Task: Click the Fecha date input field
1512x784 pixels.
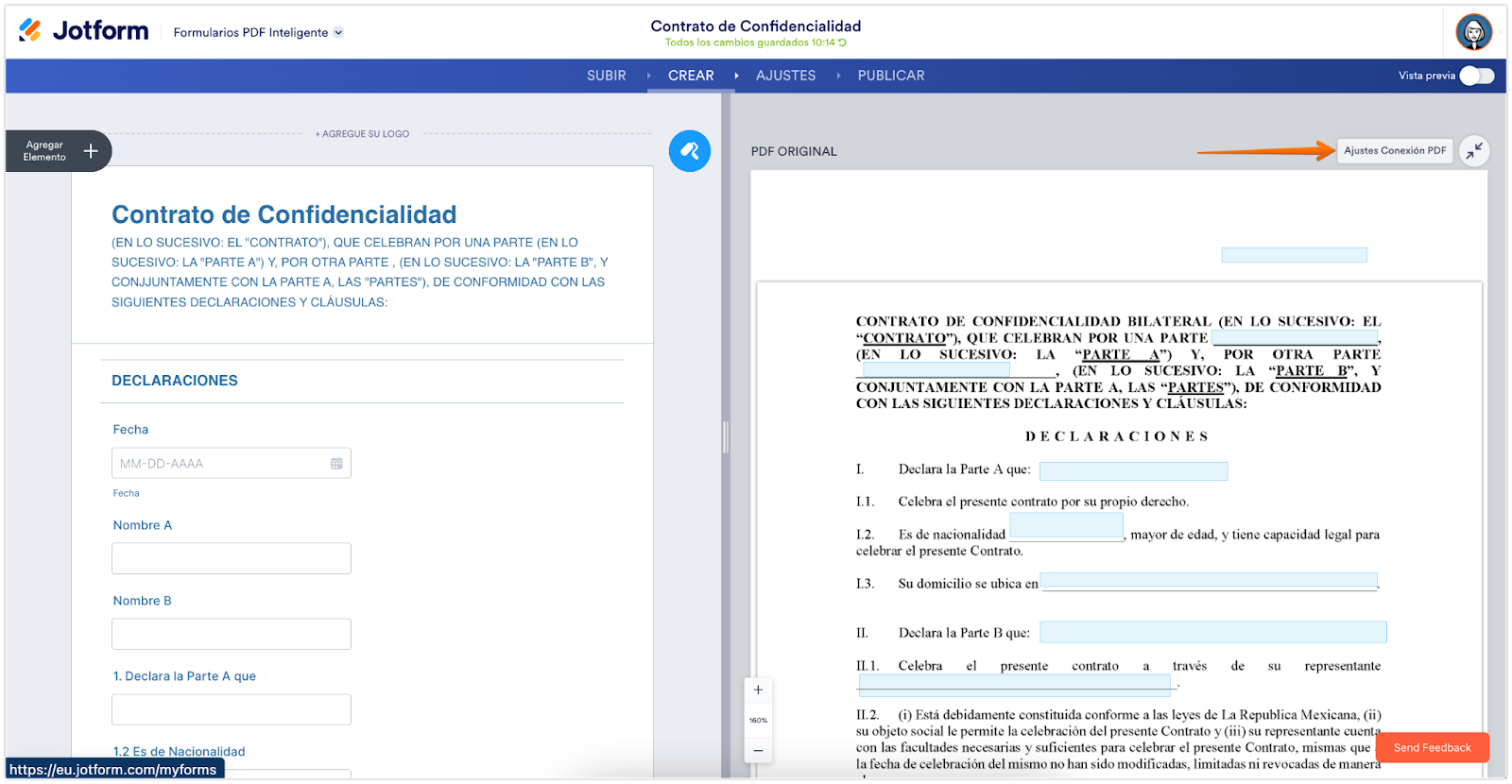Action: point(232,464)
